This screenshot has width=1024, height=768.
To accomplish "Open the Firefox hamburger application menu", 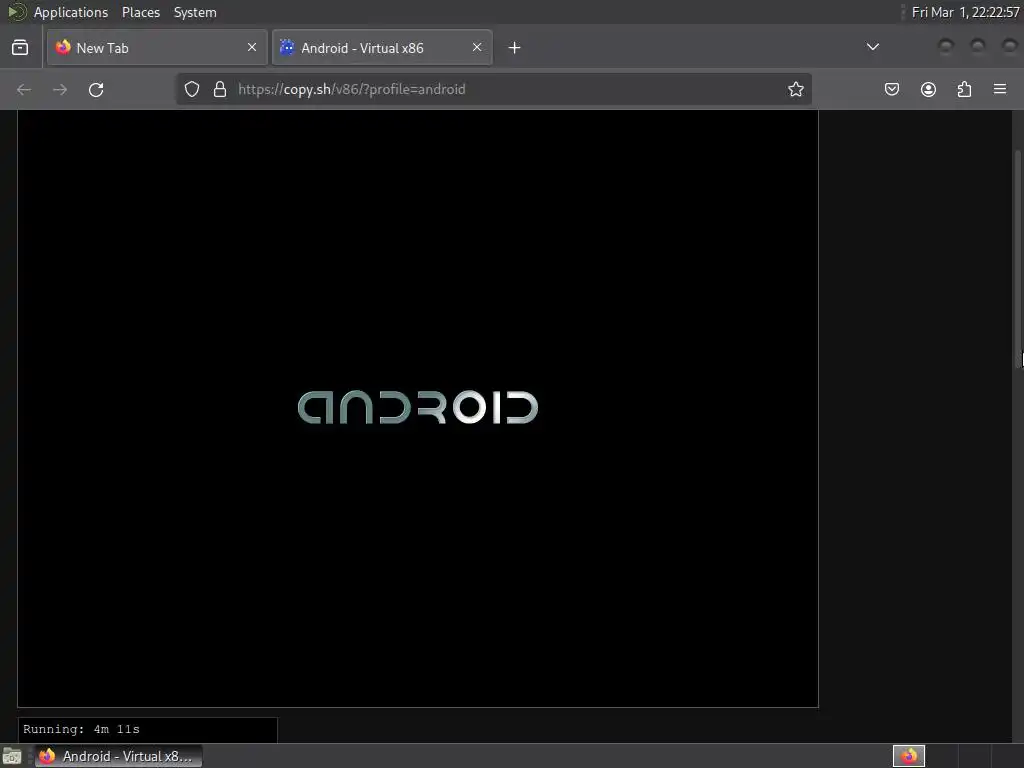I will click(1000, 89).
